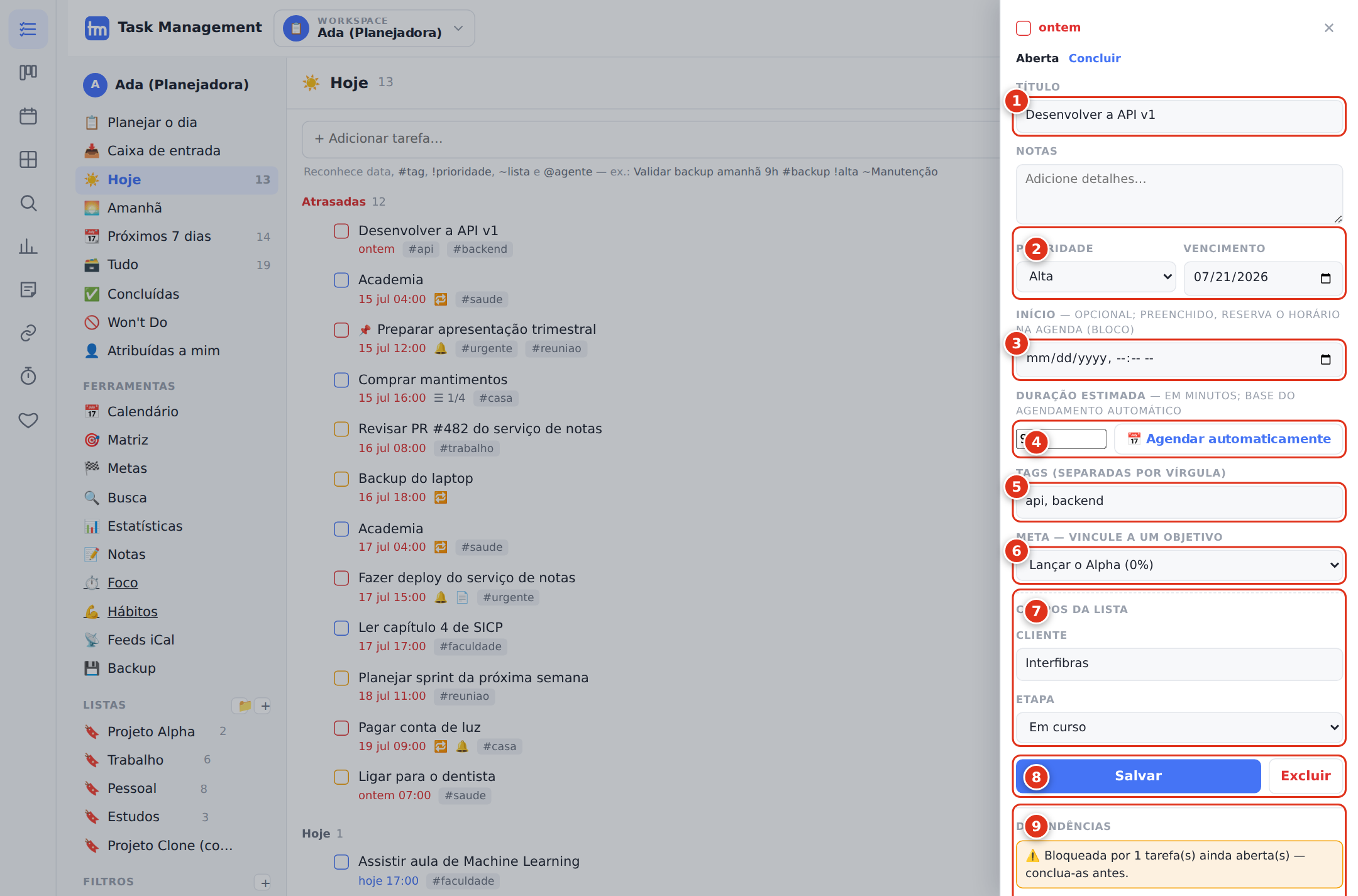Toggle the checkbox in the detail panel header

click(x=1024, y=28)
